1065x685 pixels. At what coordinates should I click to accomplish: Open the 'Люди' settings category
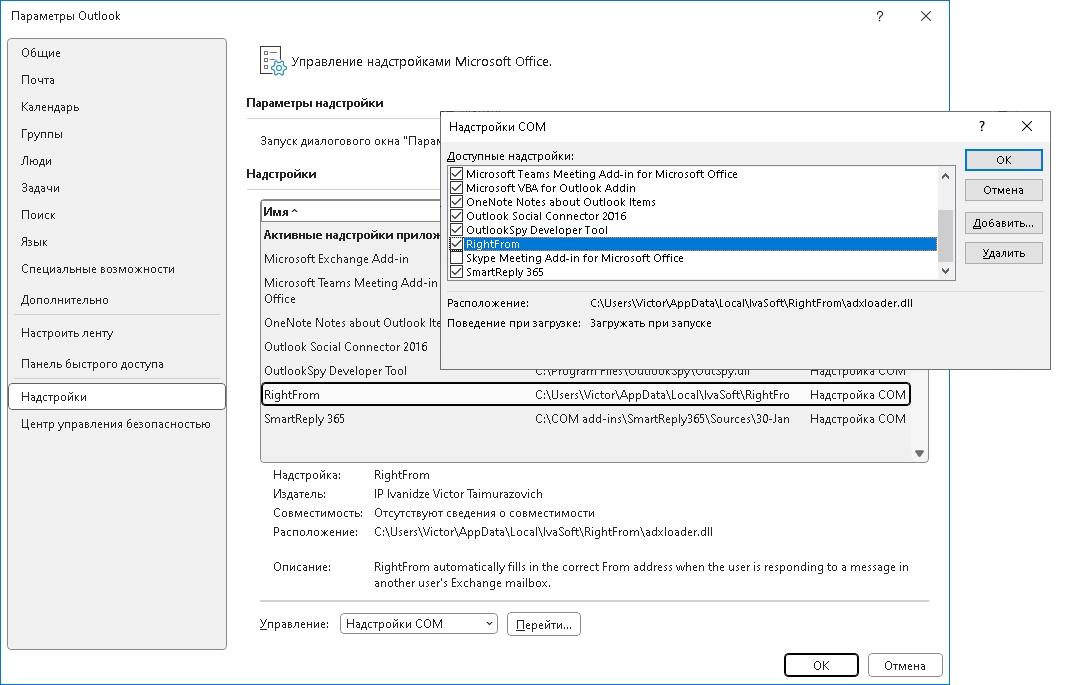point(37,161)
